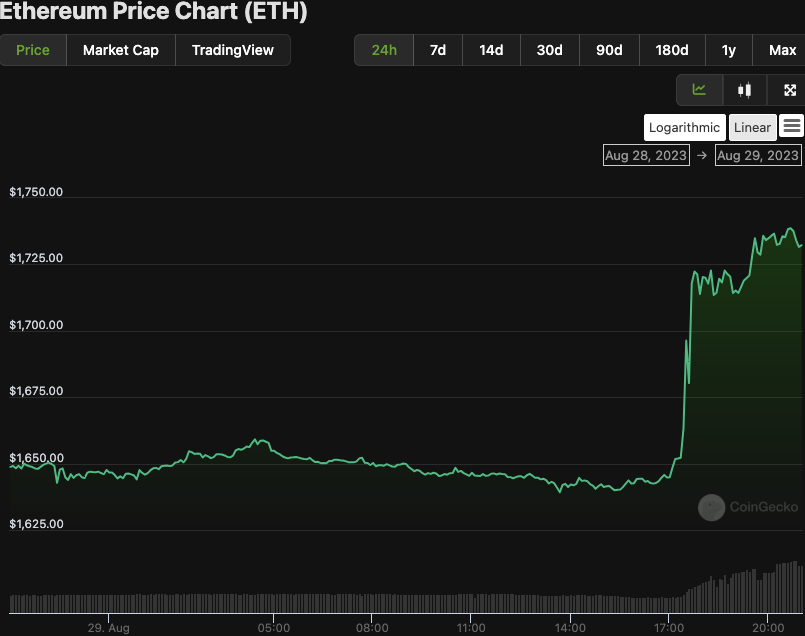This screenshot has height=636, width=805.
Task: Switch to candlestick chart view
Action: [743, 90]
